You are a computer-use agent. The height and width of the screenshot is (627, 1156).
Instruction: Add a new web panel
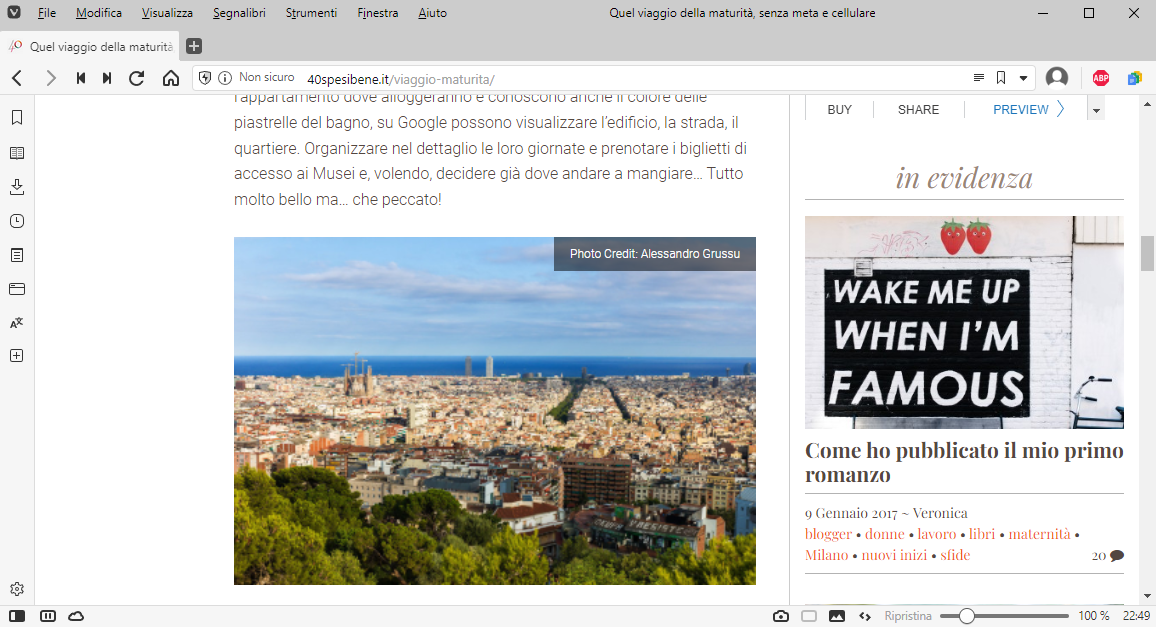(17, 356)
